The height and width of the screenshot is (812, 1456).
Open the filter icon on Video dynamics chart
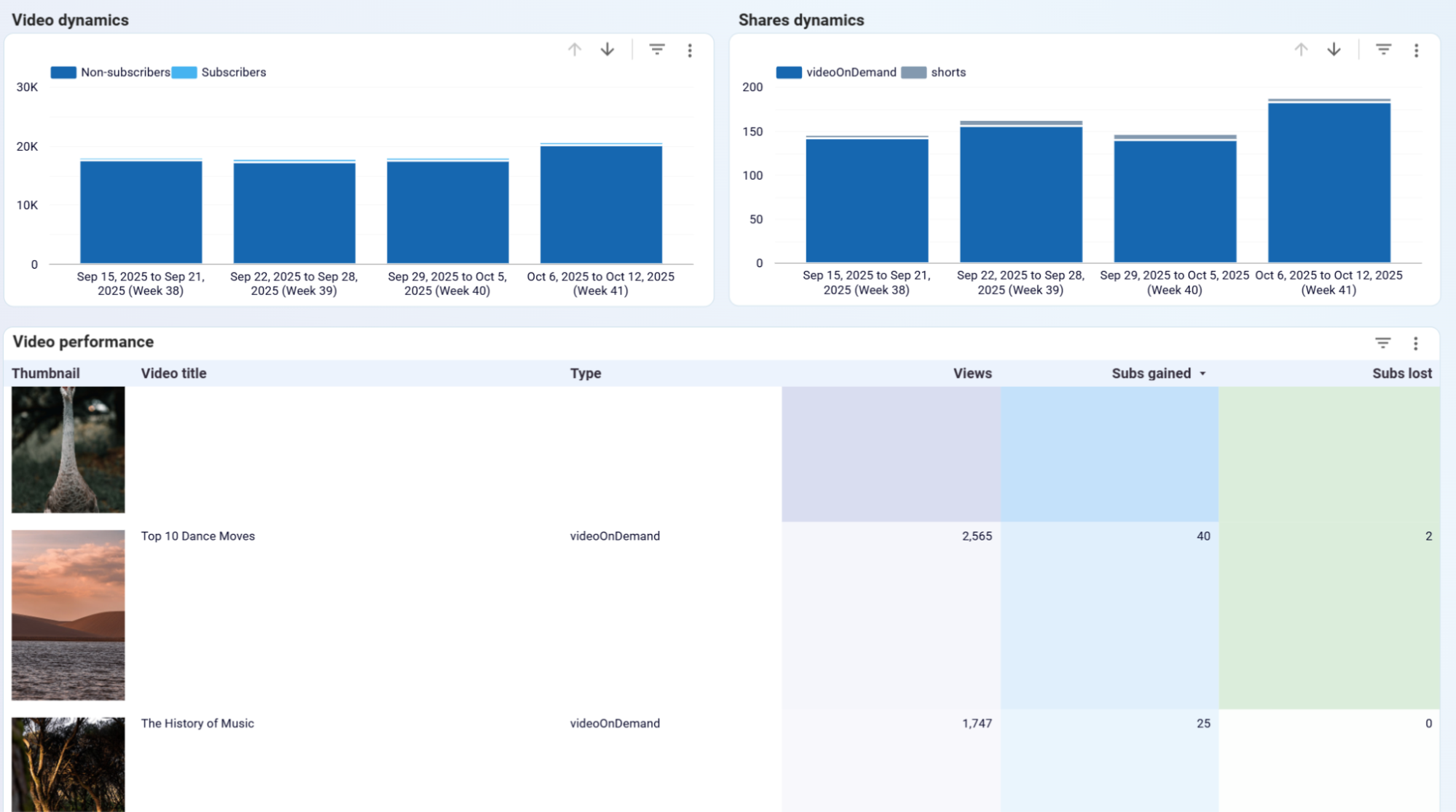tap(656, 50)
